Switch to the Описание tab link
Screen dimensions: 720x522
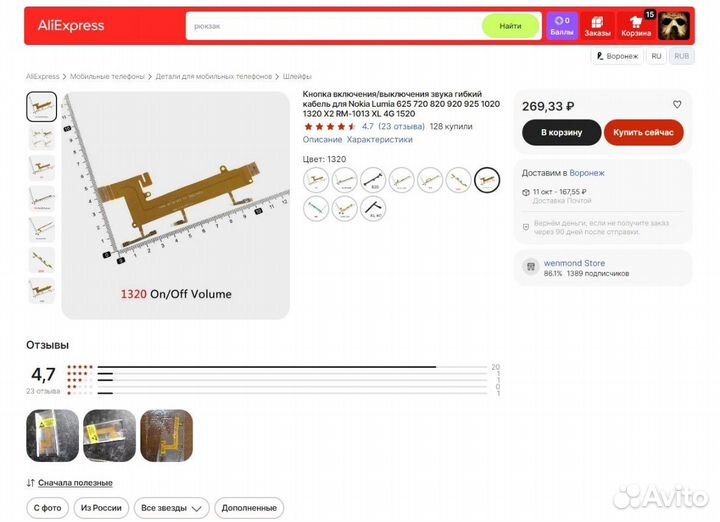pyautogui.click(x=322, y=140)
